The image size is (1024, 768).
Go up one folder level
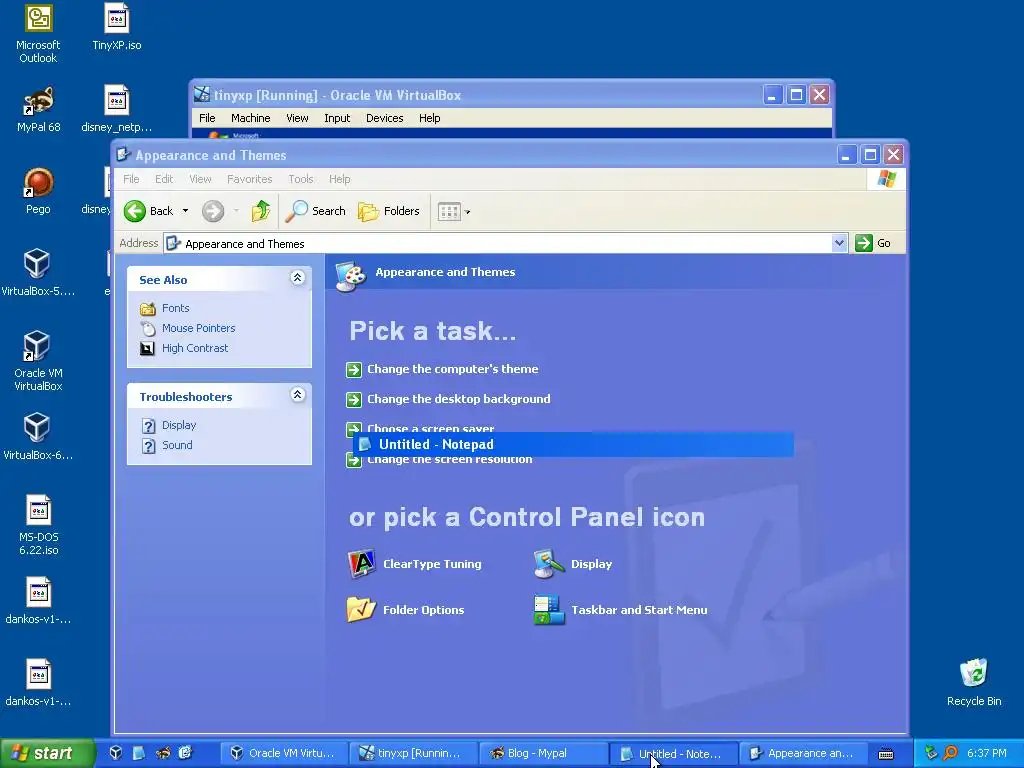tap(261, 211)
